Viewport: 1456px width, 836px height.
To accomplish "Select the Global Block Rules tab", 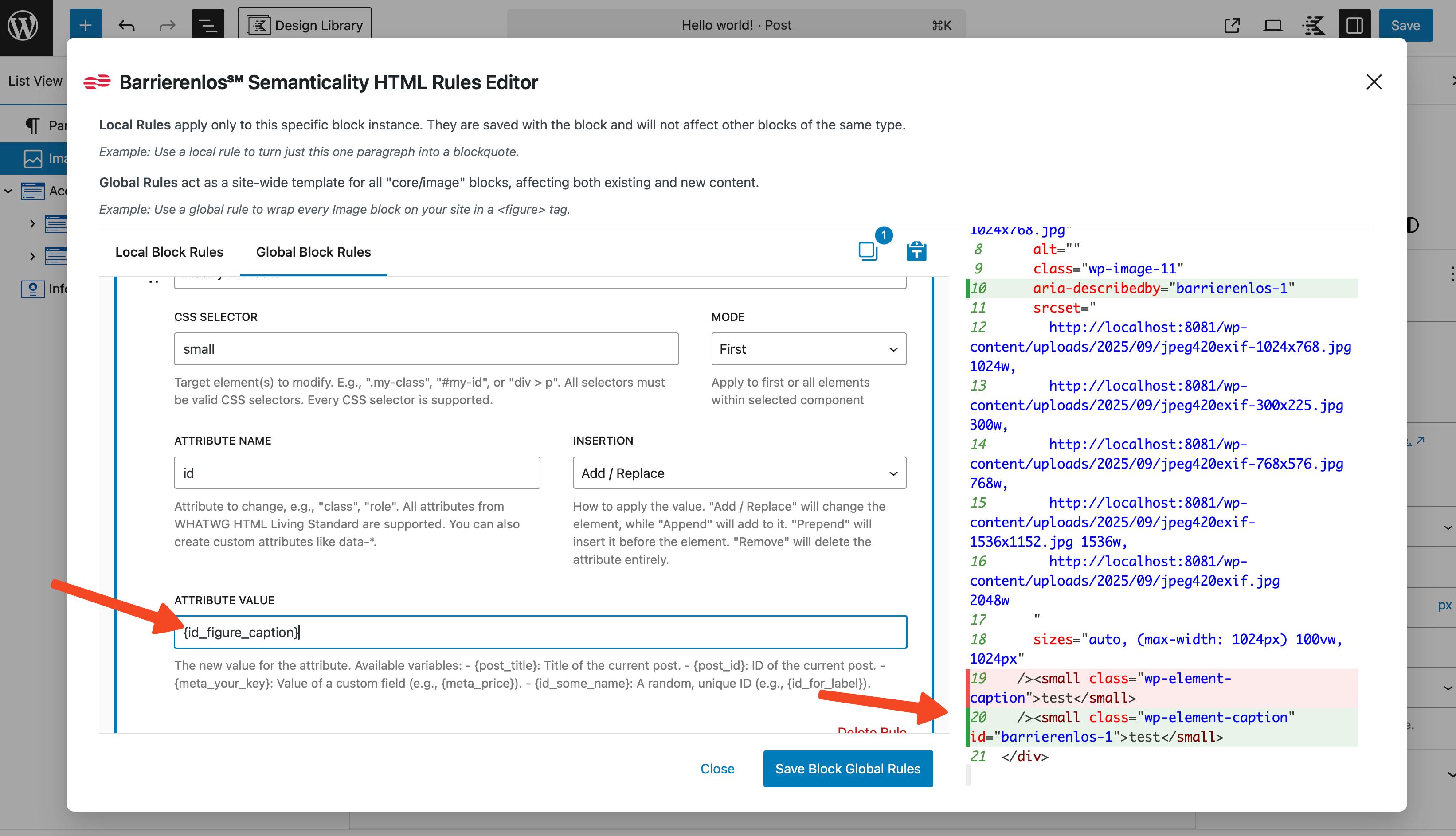I will click(x=313, y=252).
